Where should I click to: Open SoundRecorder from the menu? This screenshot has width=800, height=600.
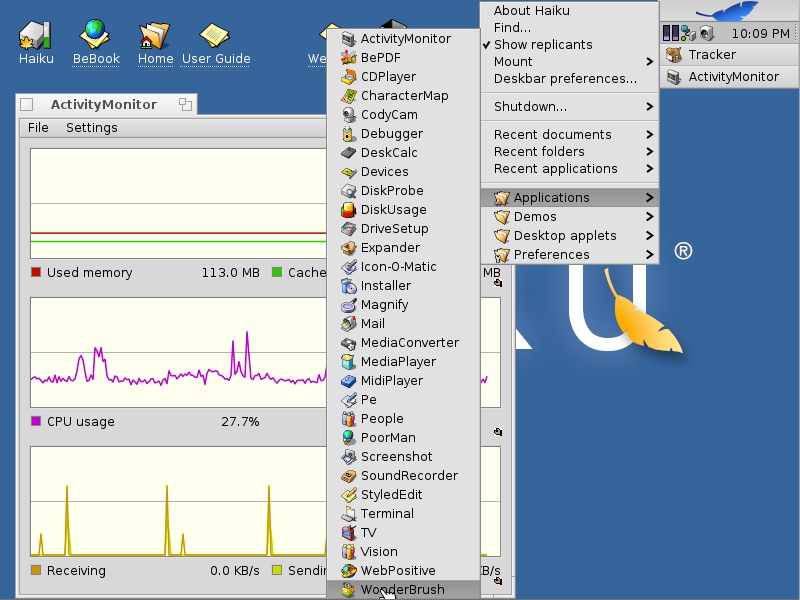pyautogui.click(x=403, y=476)
